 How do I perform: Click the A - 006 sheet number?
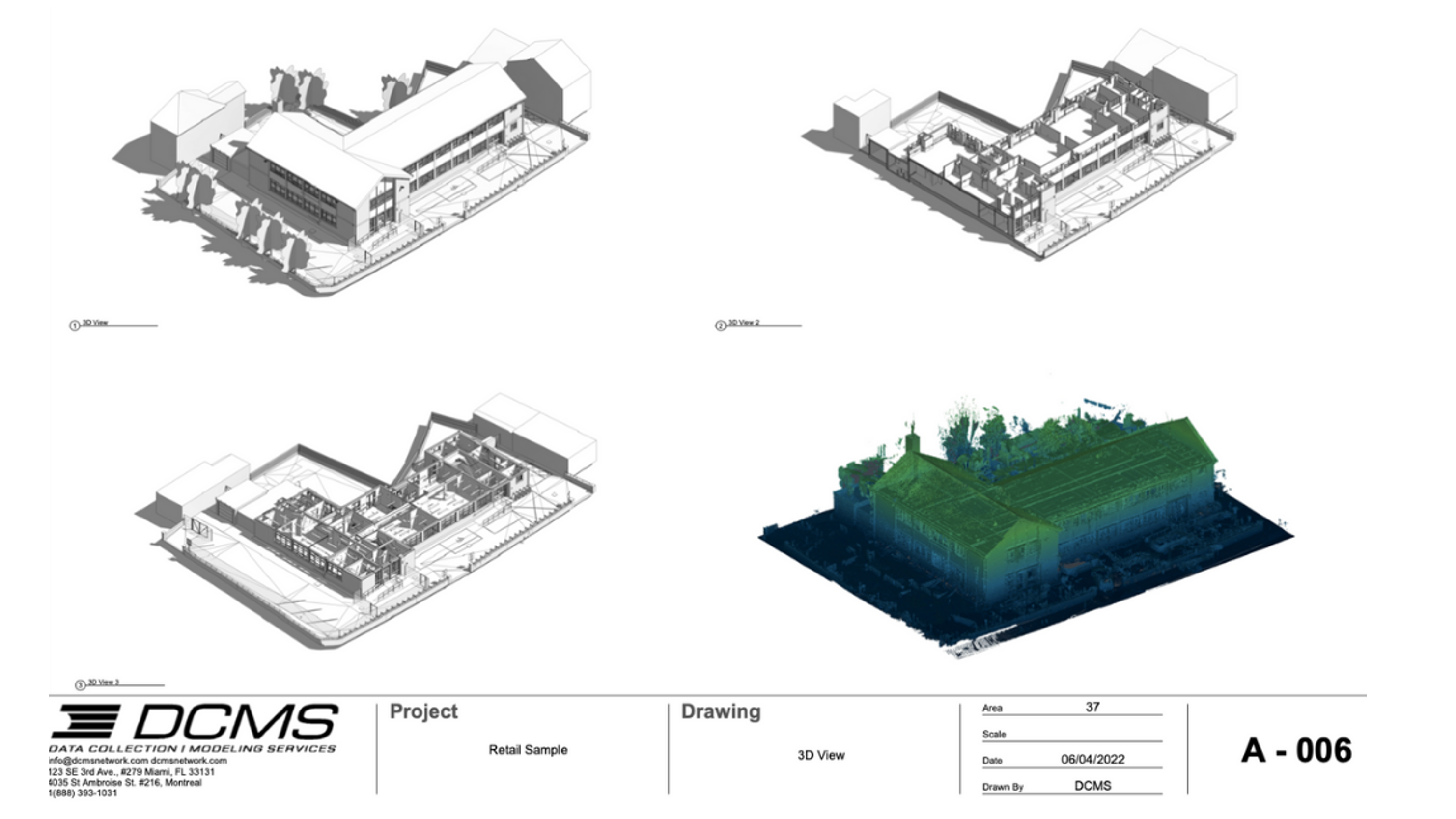point(1297,751)
